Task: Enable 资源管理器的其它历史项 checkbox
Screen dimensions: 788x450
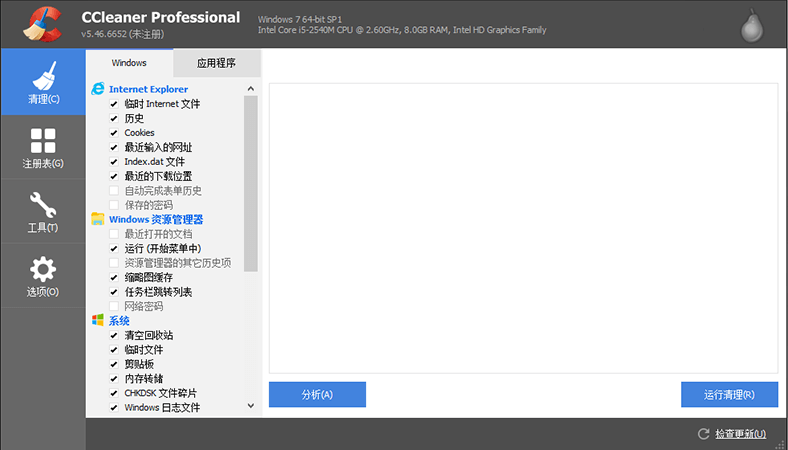Action: pos(114,263)
